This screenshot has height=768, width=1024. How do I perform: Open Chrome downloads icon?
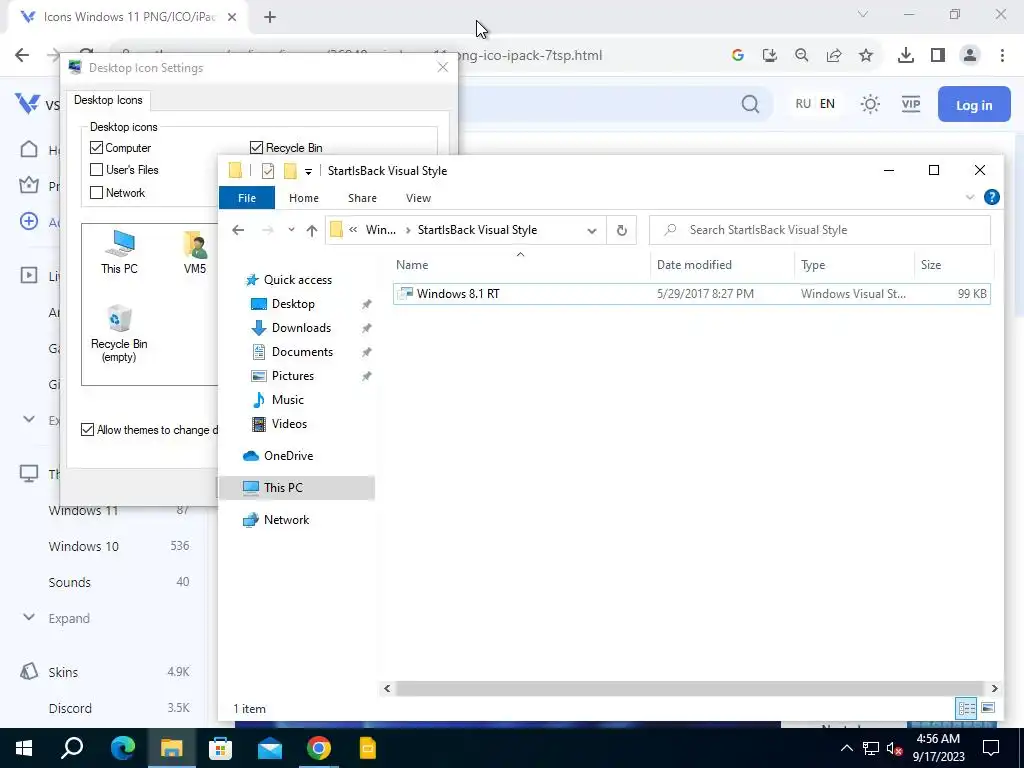point(906,56)
